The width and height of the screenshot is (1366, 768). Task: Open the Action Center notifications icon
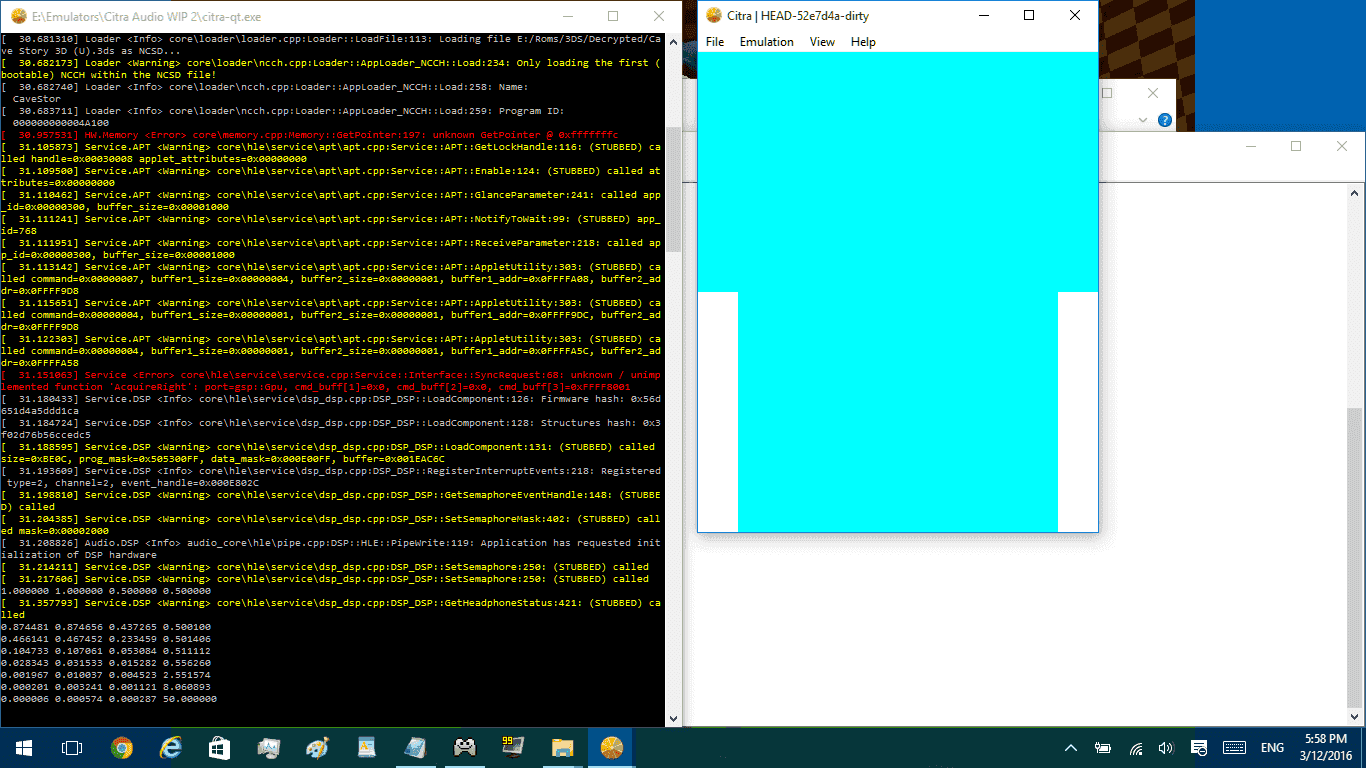coord(1198,748)
